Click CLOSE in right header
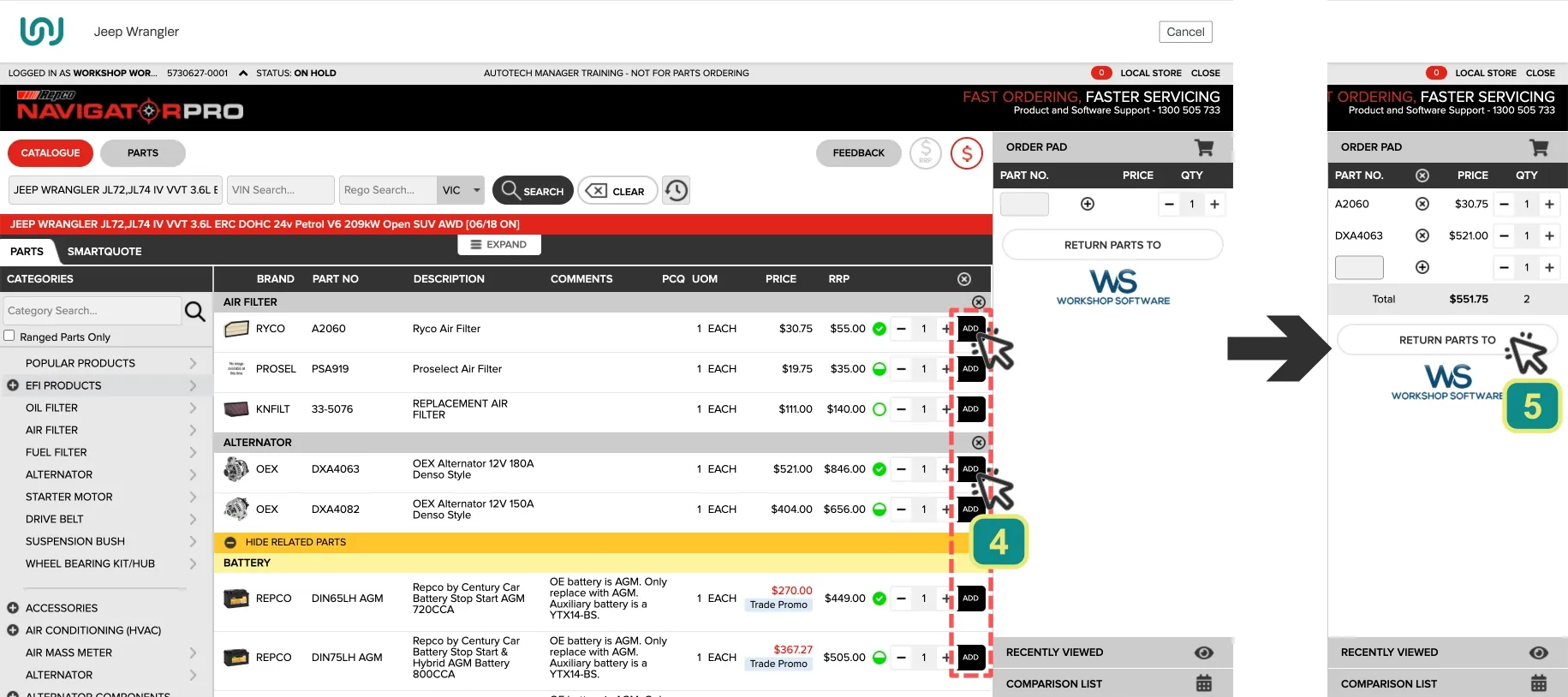Viewport: 1568px width, 697px height. [1540, 74]
